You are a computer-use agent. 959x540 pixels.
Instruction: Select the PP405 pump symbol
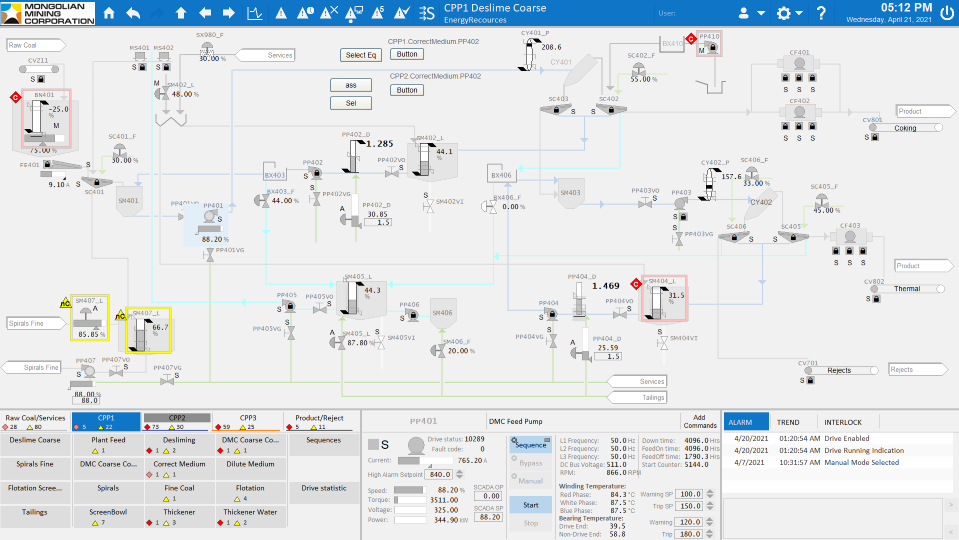[290, 305]
